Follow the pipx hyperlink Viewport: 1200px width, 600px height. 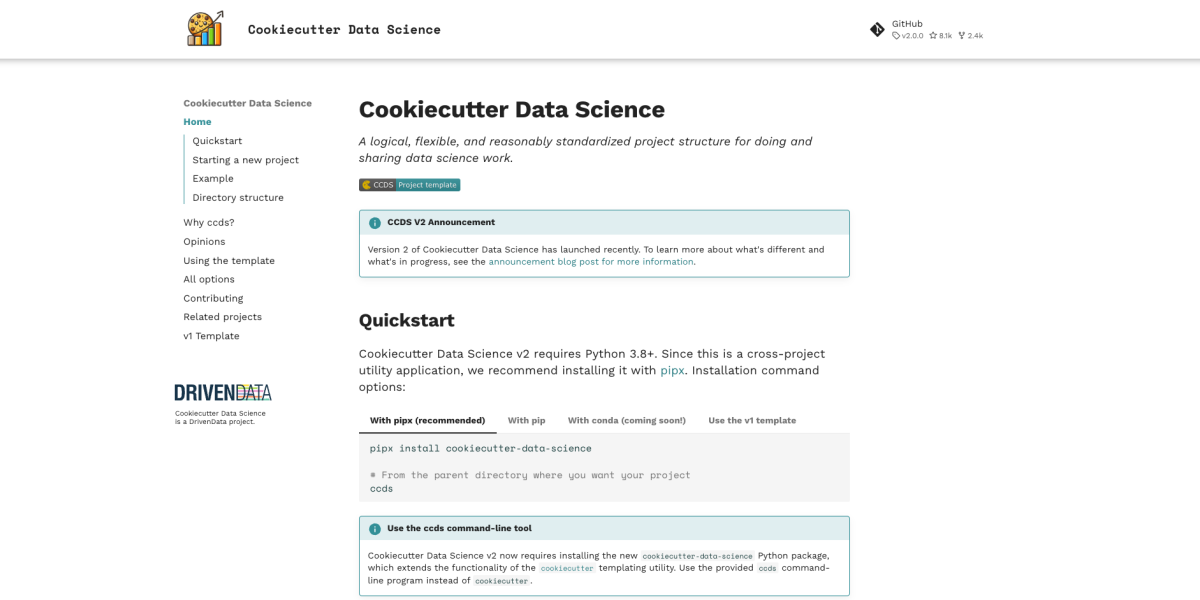[x=671, y=369]
